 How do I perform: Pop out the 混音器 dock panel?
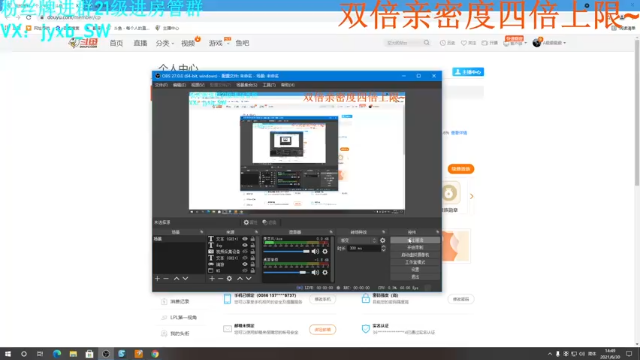331,232
